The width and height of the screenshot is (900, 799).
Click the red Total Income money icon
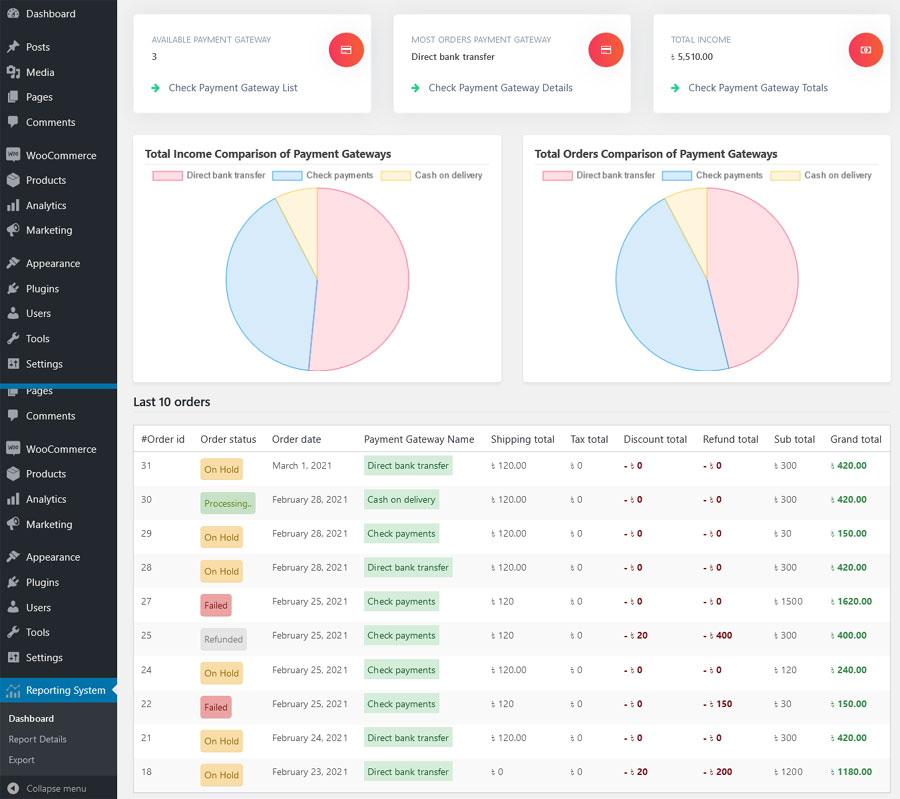(866, 50)
